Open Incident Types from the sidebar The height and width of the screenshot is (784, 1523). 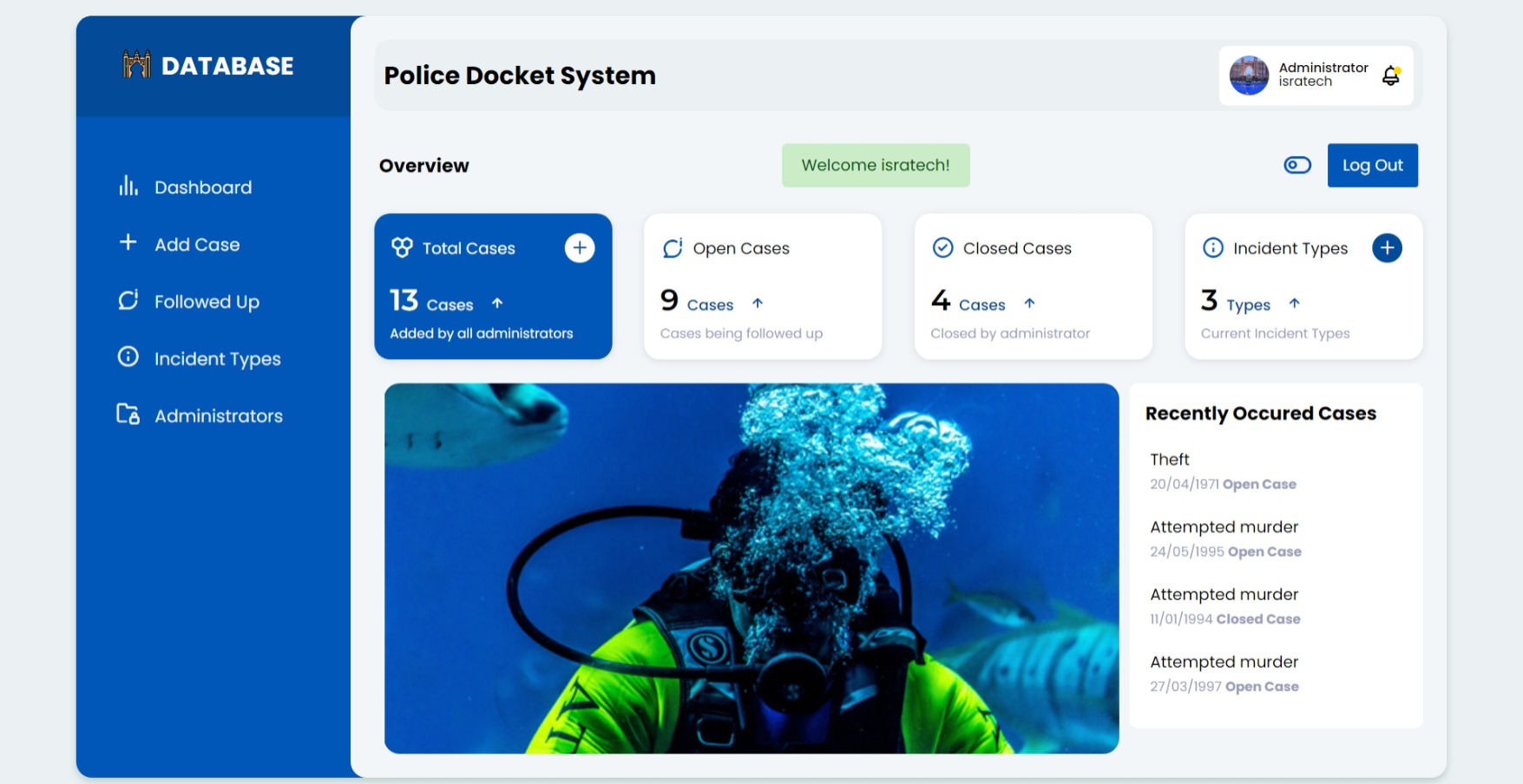coord(217,359)
